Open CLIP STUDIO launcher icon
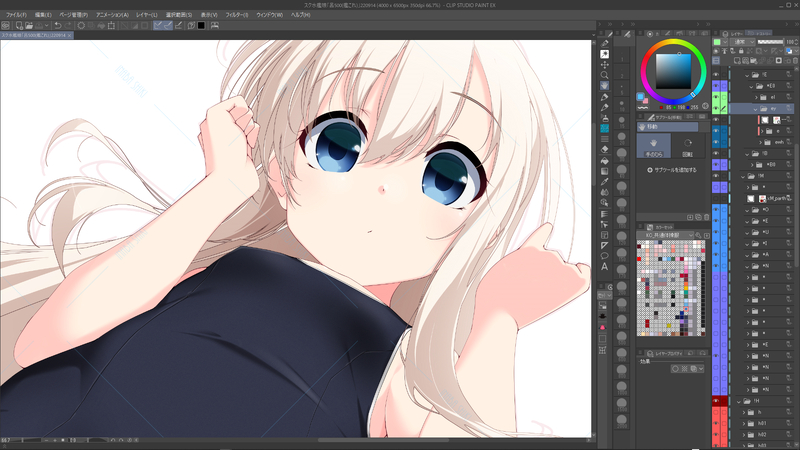The width and height of the screenshot is (800, 450). (6, 25)
